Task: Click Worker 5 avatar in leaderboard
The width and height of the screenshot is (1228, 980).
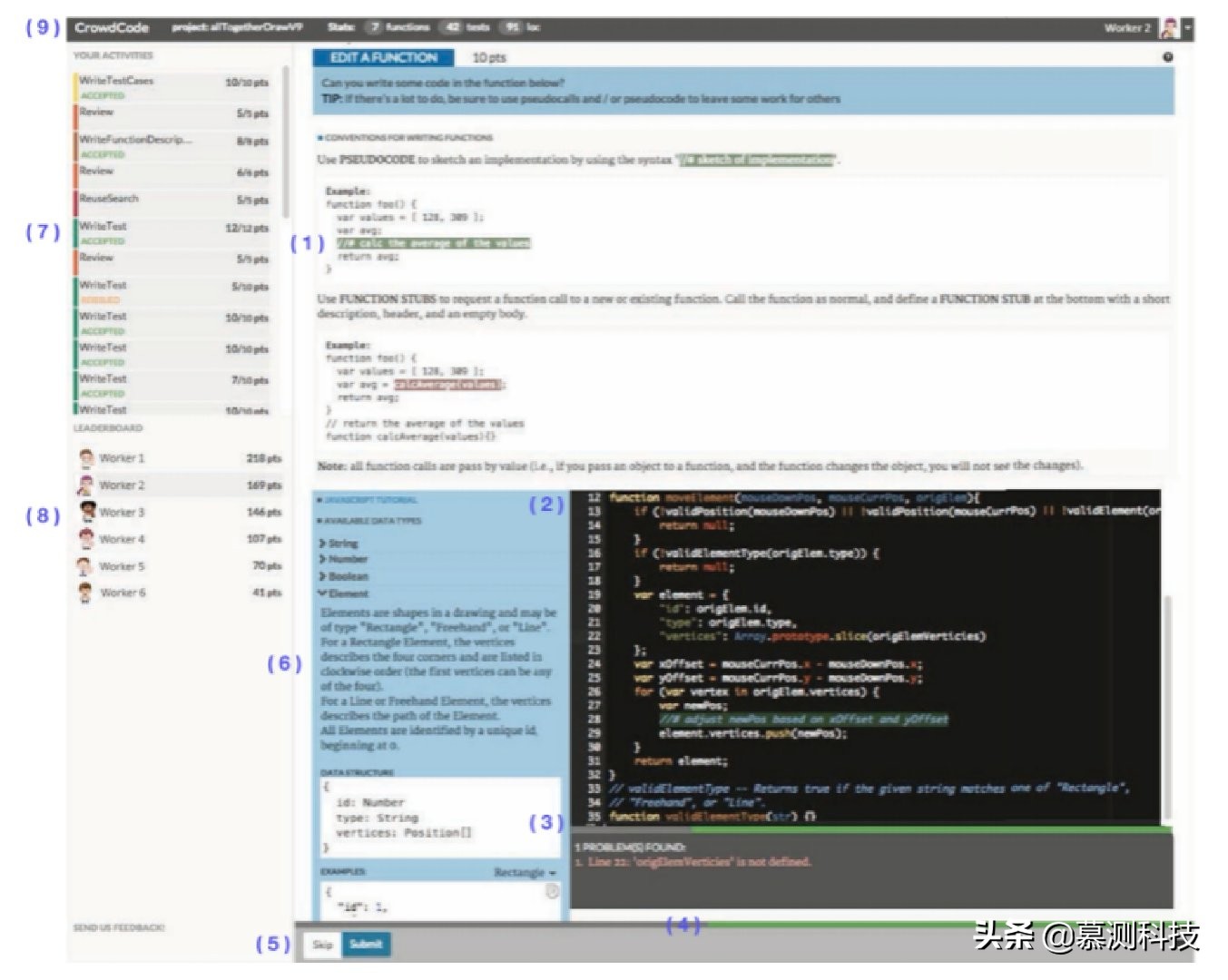Action: click(x=85, y=566)
